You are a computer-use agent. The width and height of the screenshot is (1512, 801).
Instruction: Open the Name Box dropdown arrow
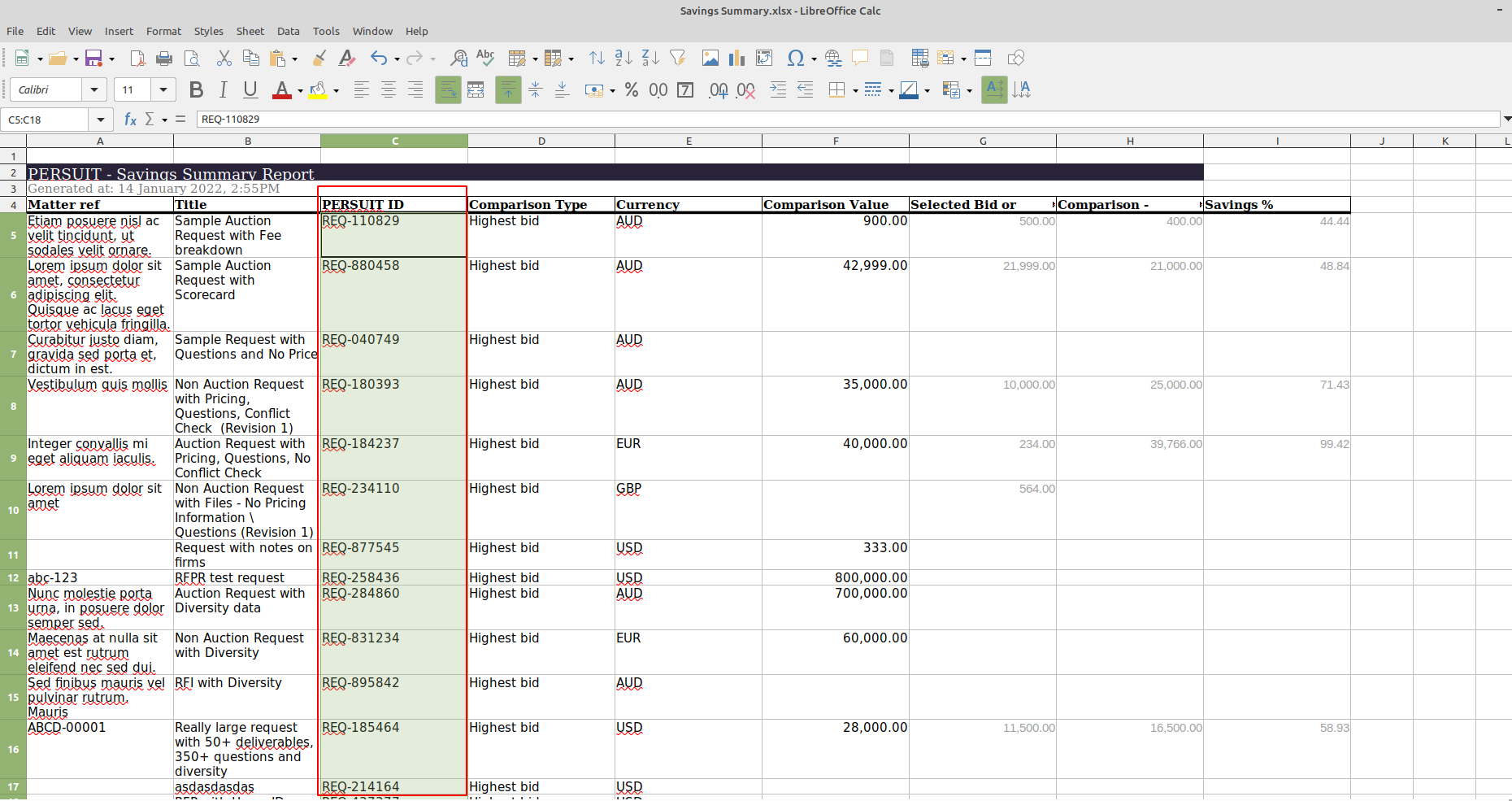tap(101, 120)
